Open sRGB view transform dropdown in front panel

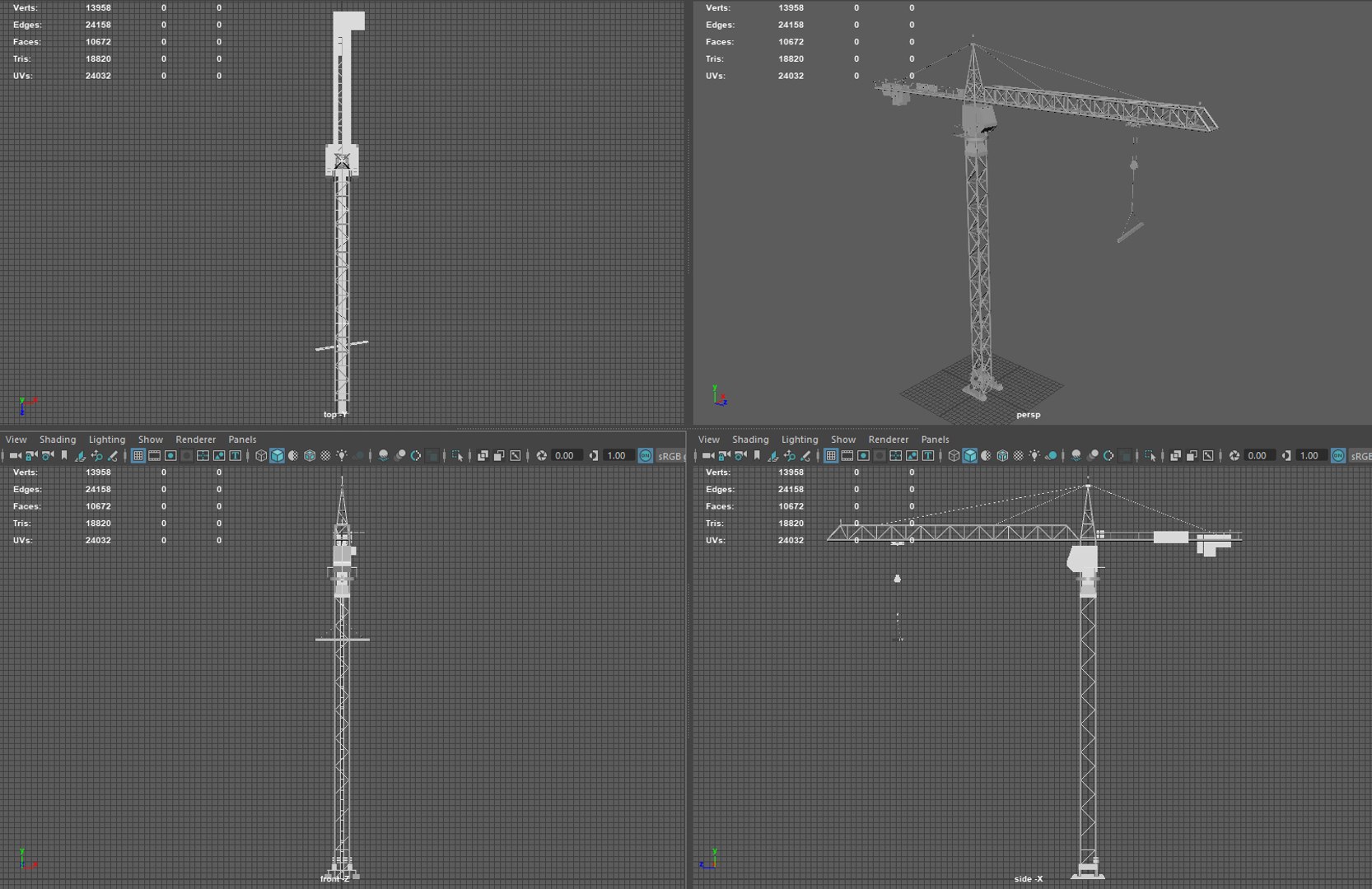tap(670, 455)
